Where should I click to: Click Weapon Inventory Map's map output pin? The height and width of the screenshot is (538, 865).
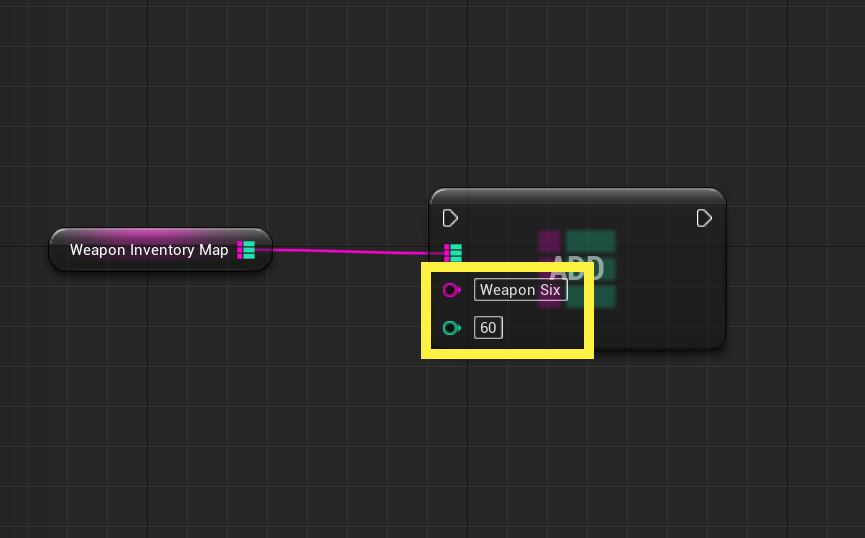tap(246, 250)
